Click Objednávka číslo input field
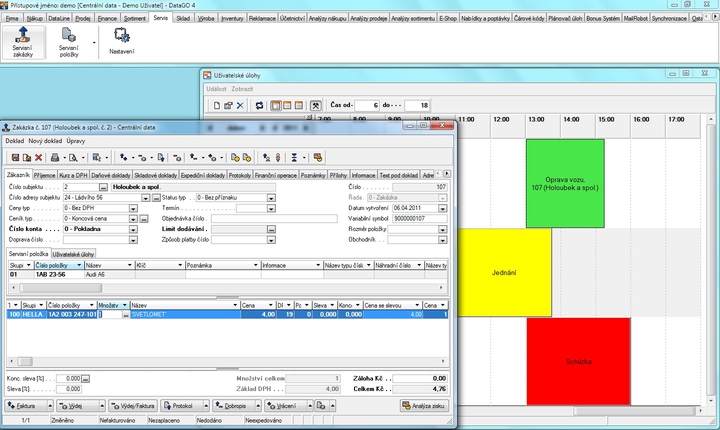 274,219
